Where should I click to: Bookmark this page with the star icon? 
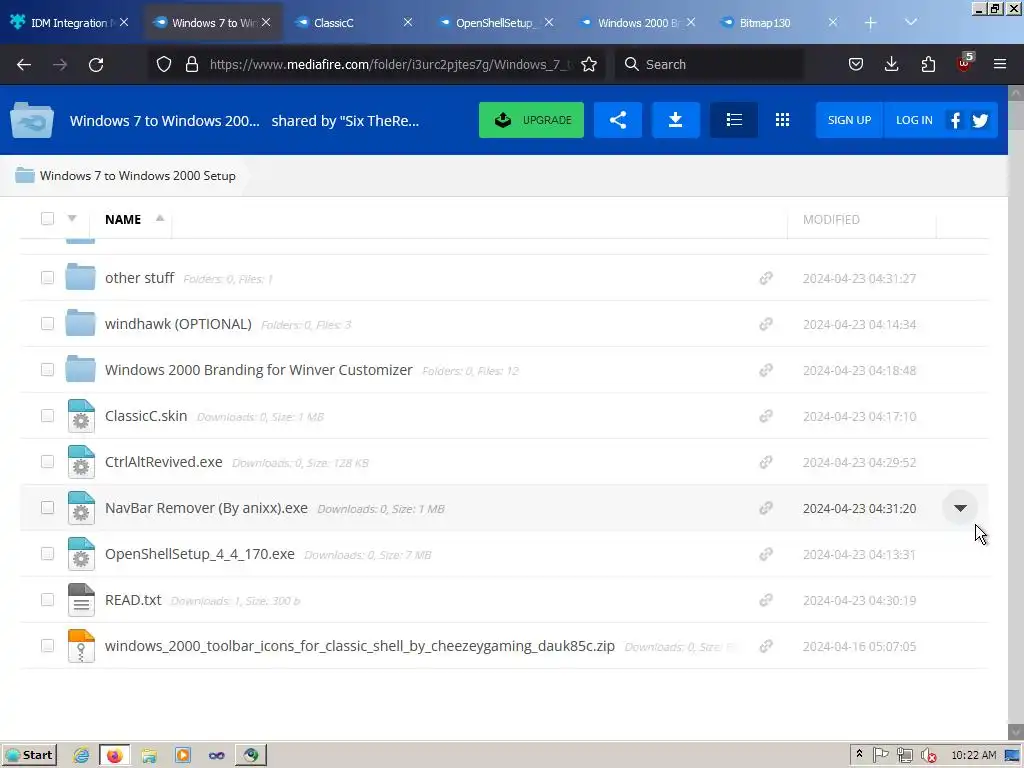[589, 64]
